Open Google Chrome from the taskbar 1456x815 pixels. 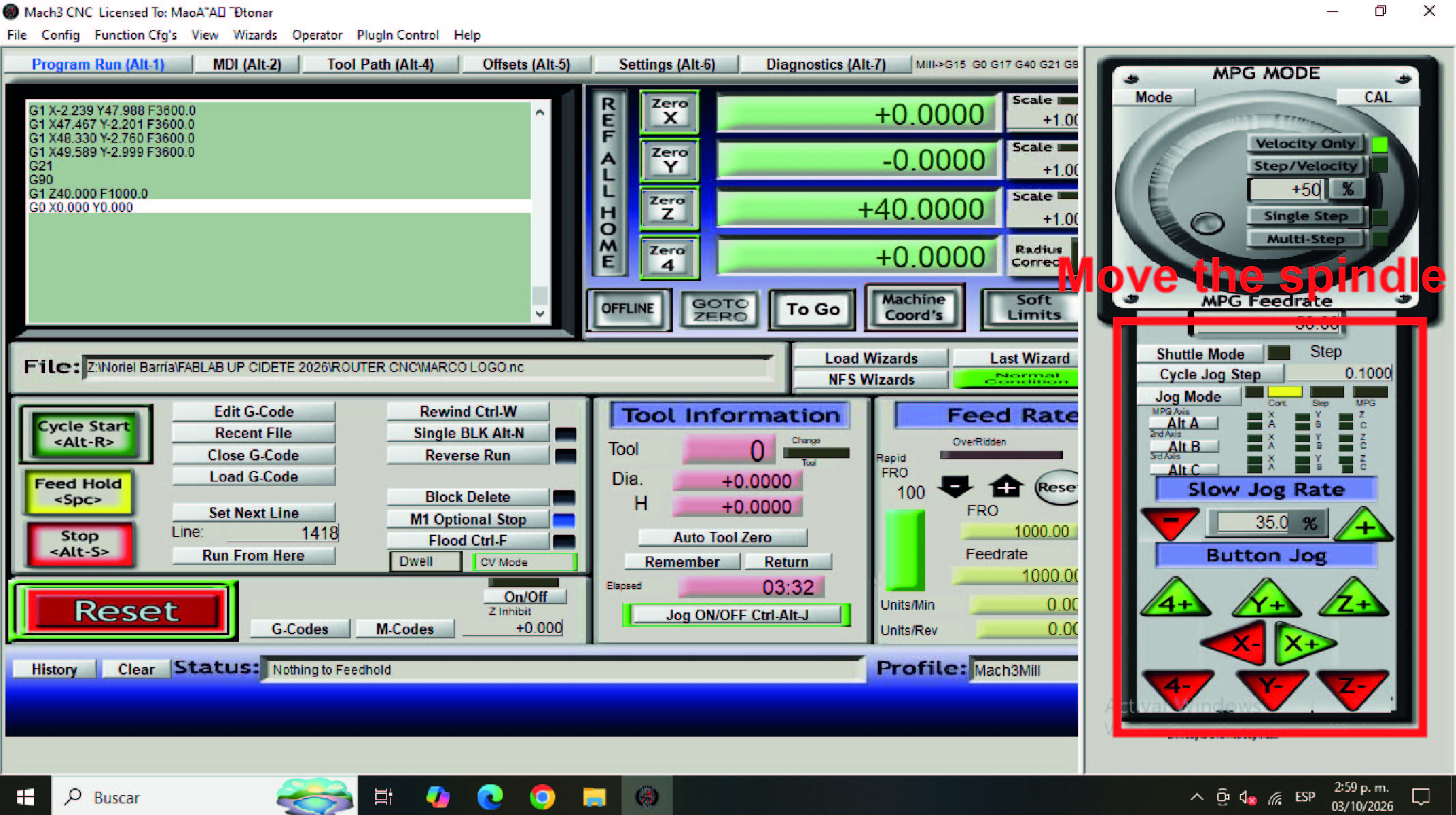click(543, 796)
